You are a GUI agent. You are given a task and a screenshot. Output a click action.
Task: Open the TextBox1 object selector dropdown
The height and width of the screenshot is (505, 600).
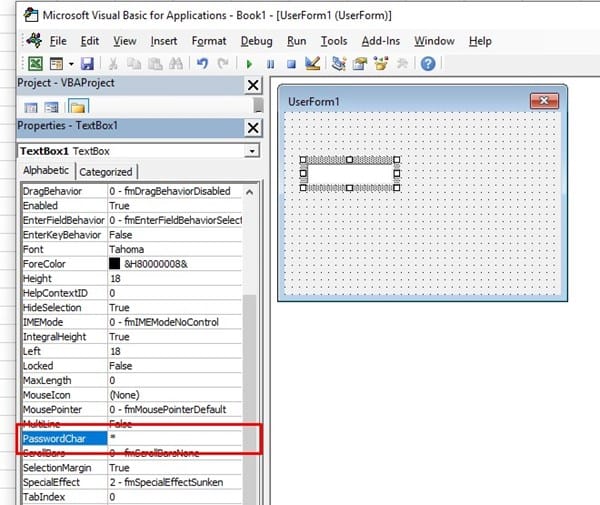coord(252,151)
